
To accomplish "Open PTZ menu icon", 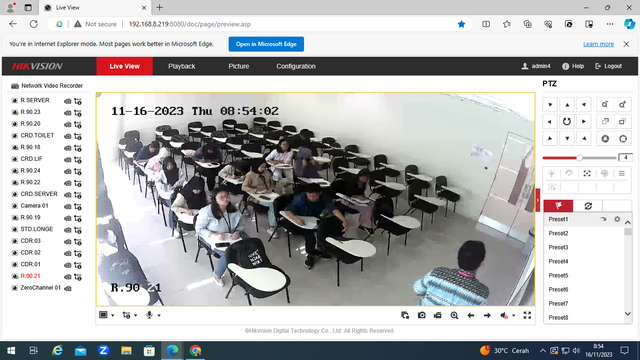I will [622, 173].
